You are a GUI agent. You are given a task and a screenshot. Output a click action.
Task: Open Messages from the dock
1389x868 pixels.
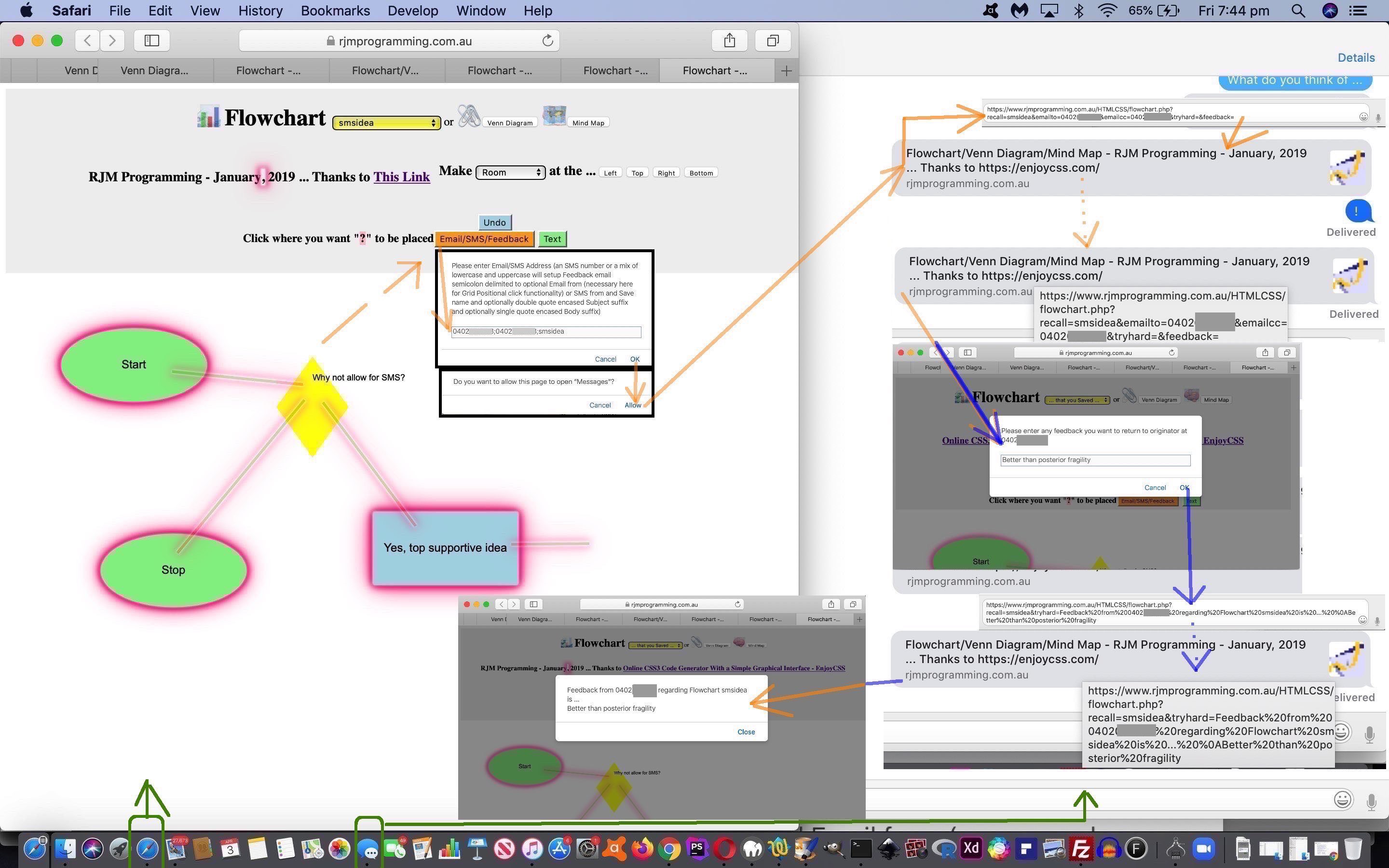[368, 849]
